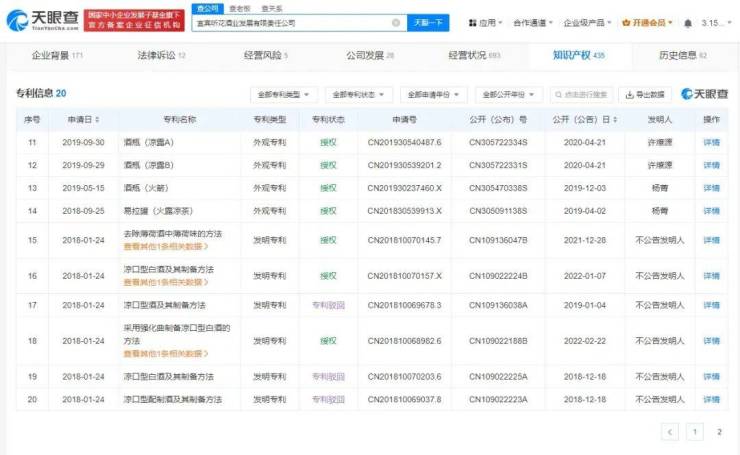
Task: Click the search magnifier icon in the patent filter box
Action: point(558,95)
